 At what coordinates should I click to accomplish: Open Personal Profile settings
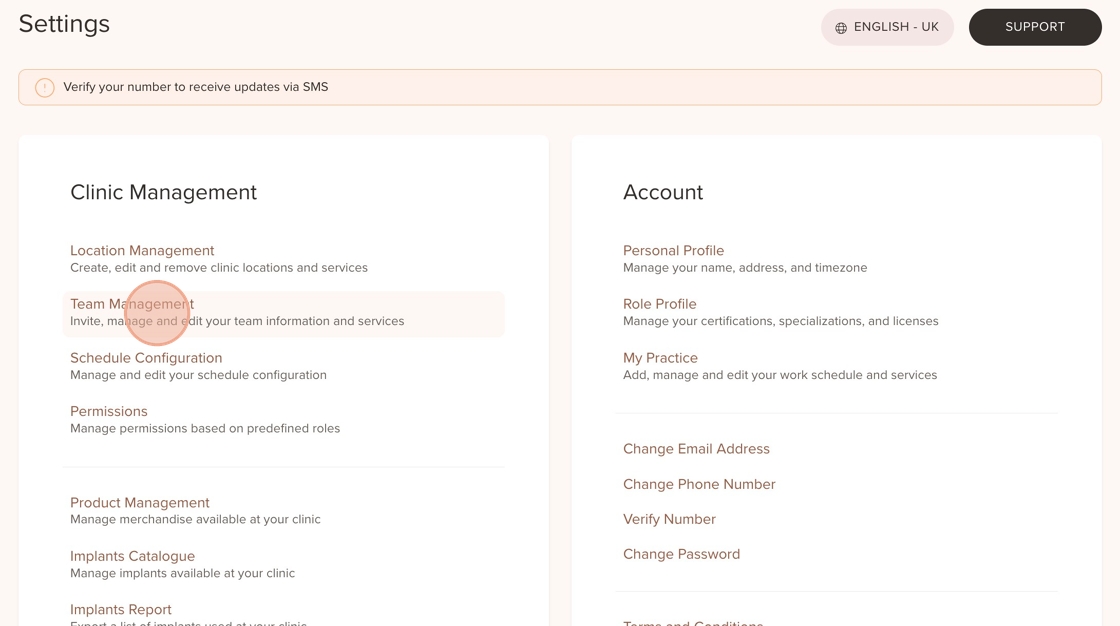click(x=673, y=251)
